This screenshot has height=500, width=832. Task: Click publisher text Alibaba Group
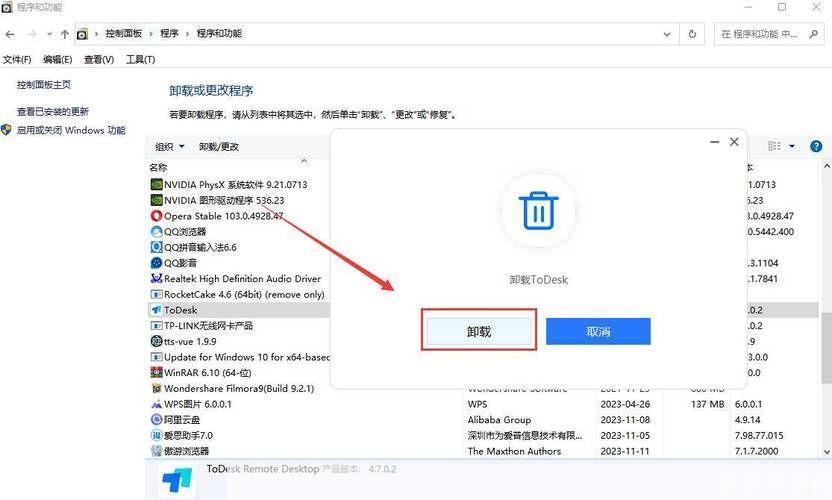499,419
